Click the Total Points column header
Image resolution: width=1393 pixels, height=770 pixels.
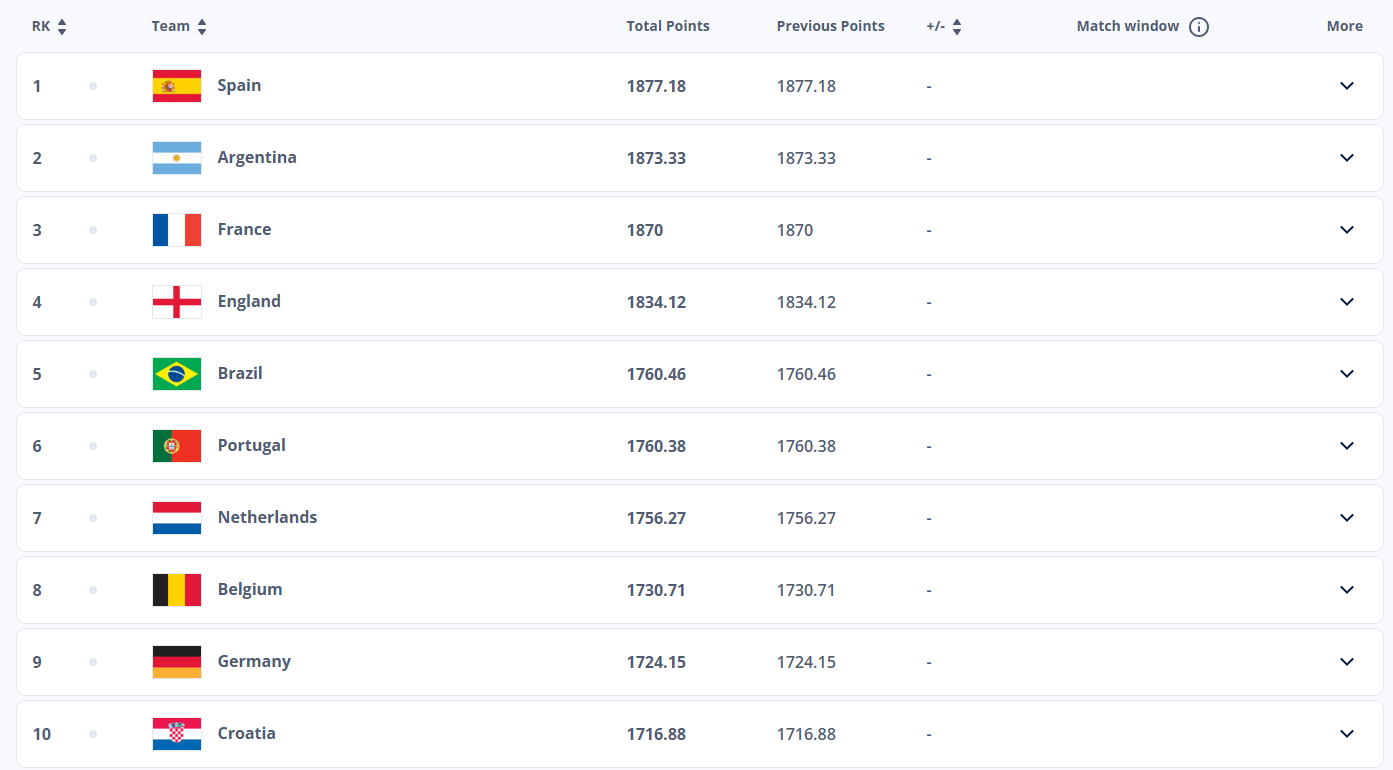[668, 27]
